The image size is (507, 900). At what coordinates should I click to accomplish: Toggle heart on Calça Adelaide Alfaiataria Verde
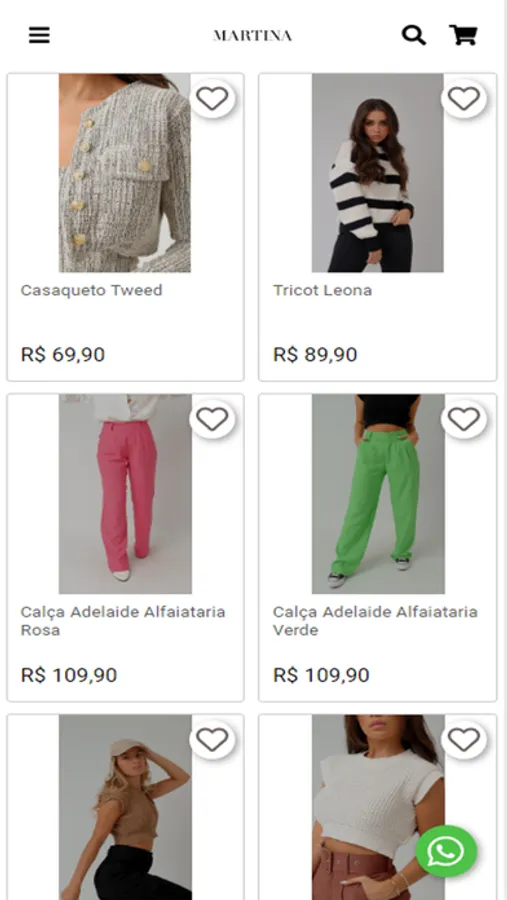click(x=464, y=419)
